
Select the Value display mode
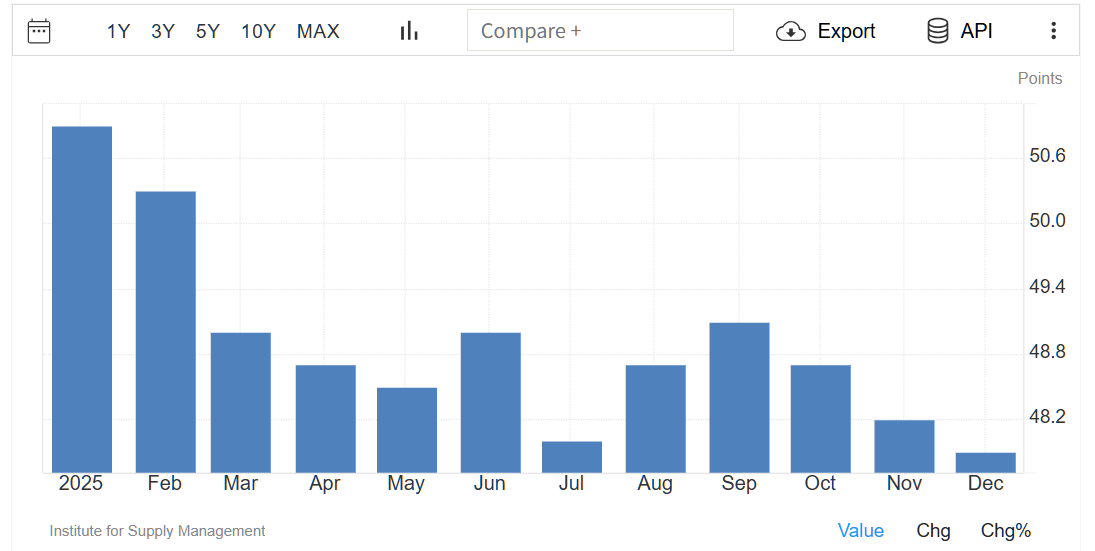point(860,530)
